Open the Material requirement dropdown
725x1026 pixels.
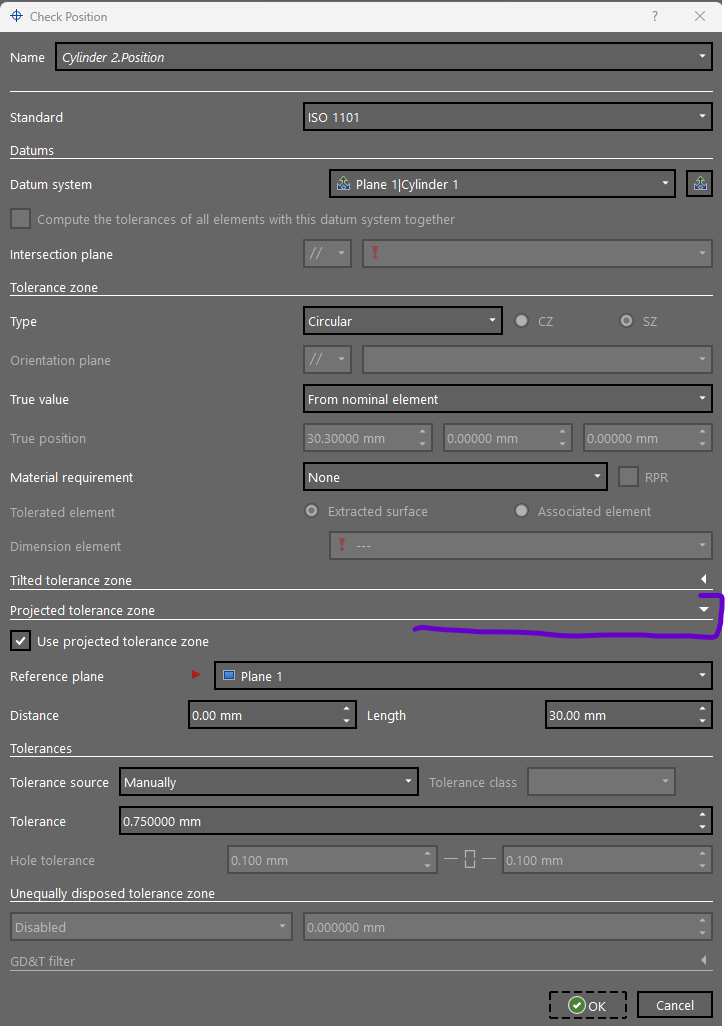point(455,478)
